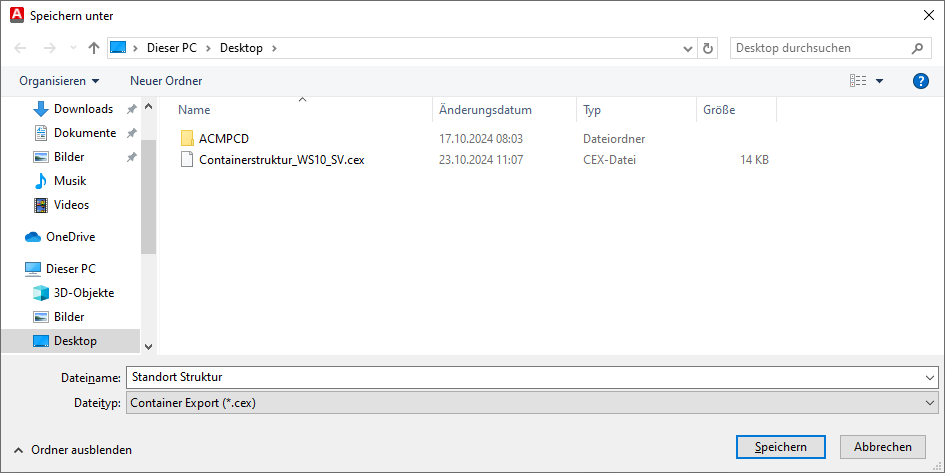Open the Organisieren menu
This screenshot has width=945, height=473.
coord(59,81)
